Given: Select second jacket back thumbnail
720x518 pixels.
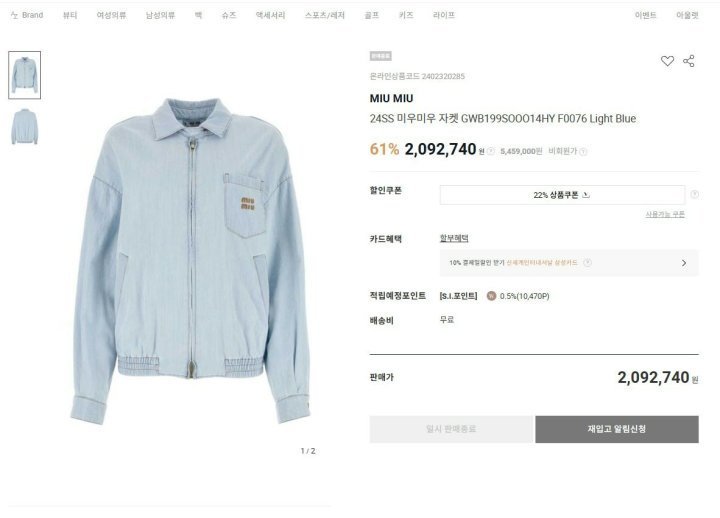Looking at the screenshot, I should [24, 127].
